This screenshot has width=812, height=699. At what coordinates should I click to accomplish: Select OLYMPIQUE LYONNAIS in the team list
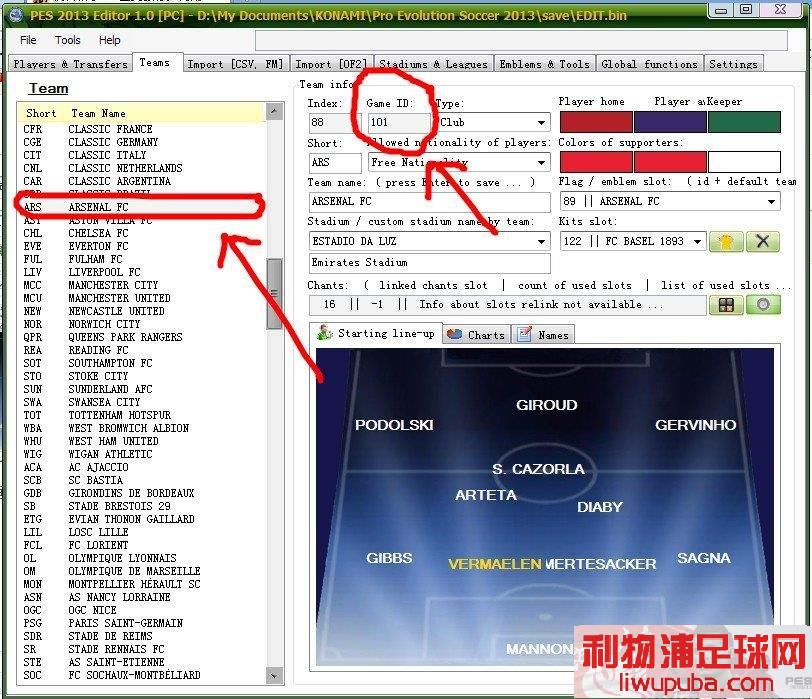[x=140, y=558]
